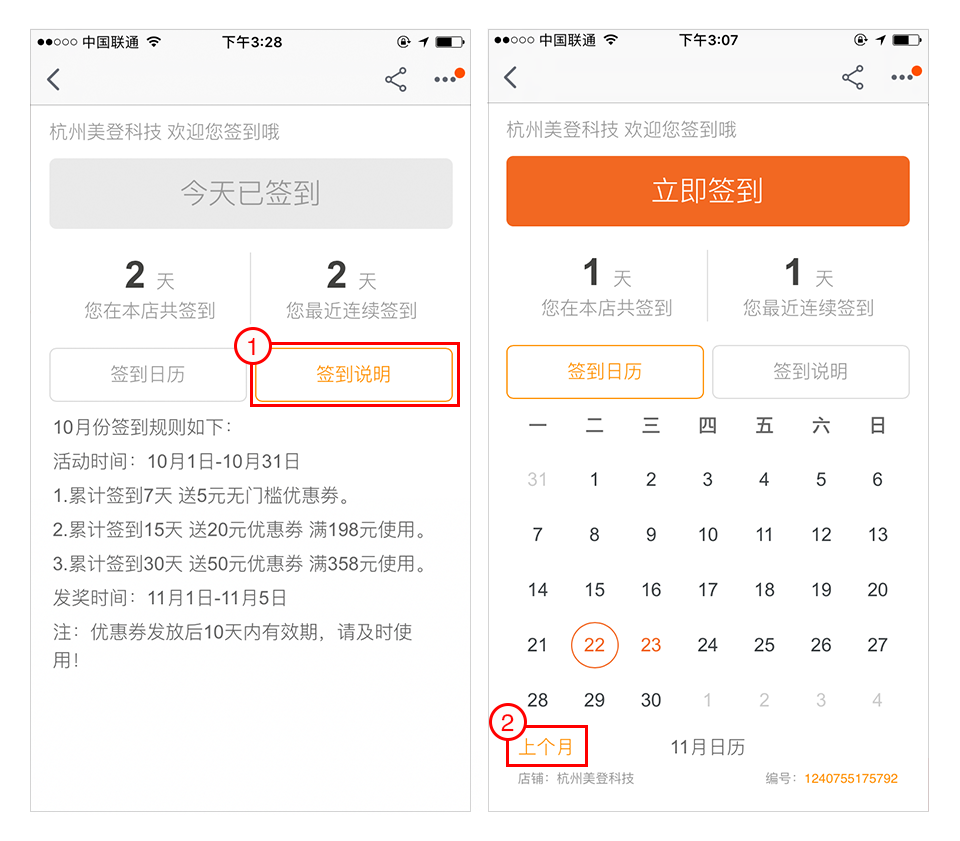Select date 30 in the calendar
The image size is (960, 841).
651,700
